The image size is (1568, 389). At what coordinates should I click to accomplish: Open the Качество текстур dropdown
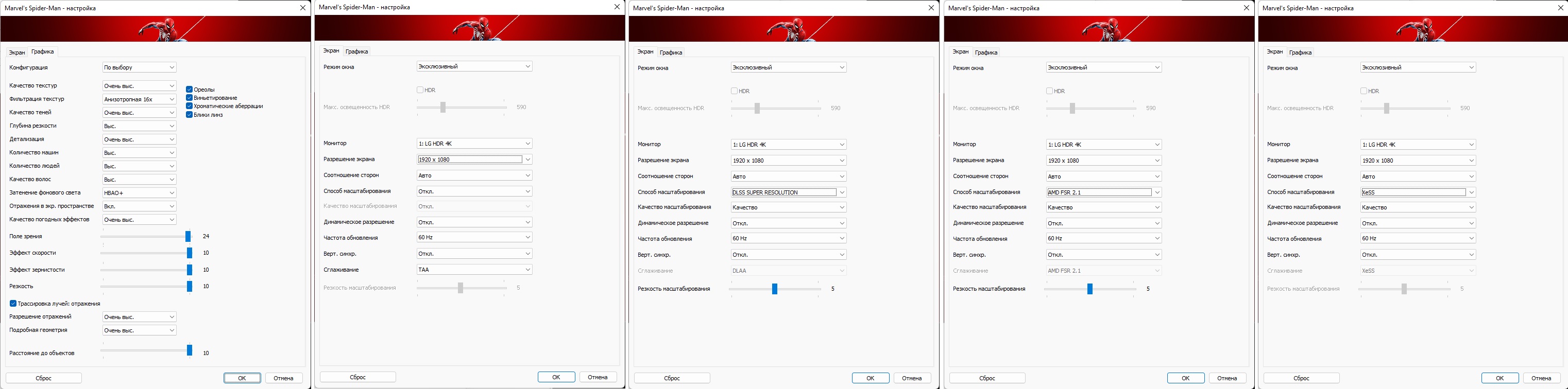pos(140,86)
